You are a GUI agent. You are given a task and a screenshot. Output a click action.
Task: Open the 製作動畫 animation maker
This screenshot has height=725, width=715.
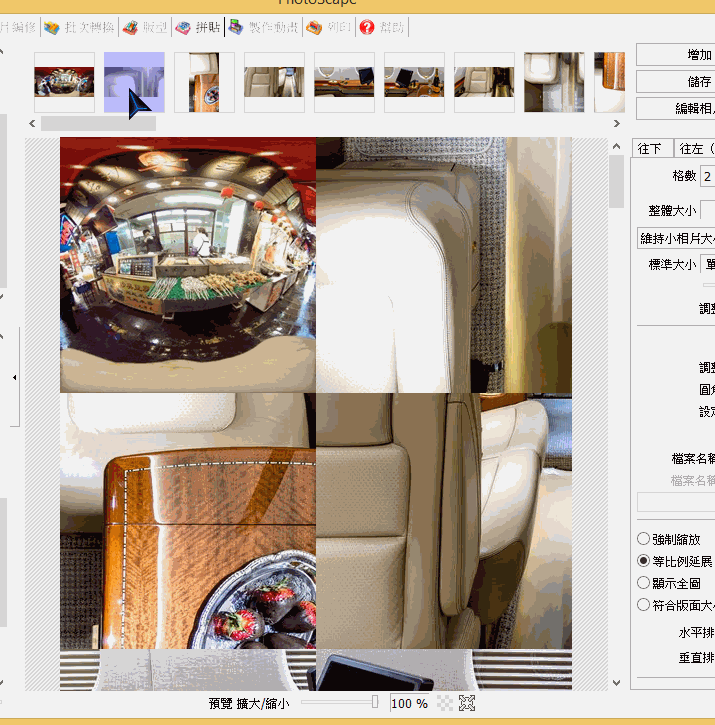(264, 28)
